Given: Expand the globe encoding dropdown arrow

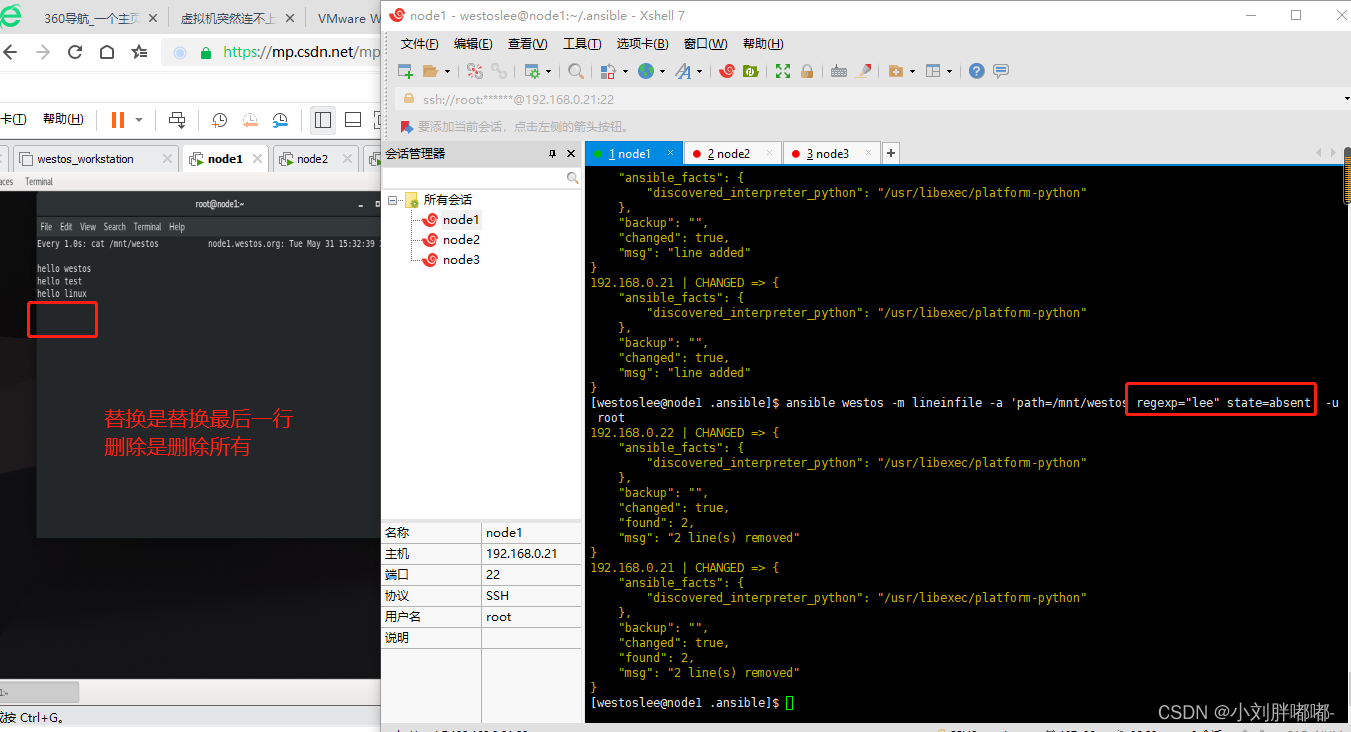Looking at the screenshot, I should [x=662, y=71].
